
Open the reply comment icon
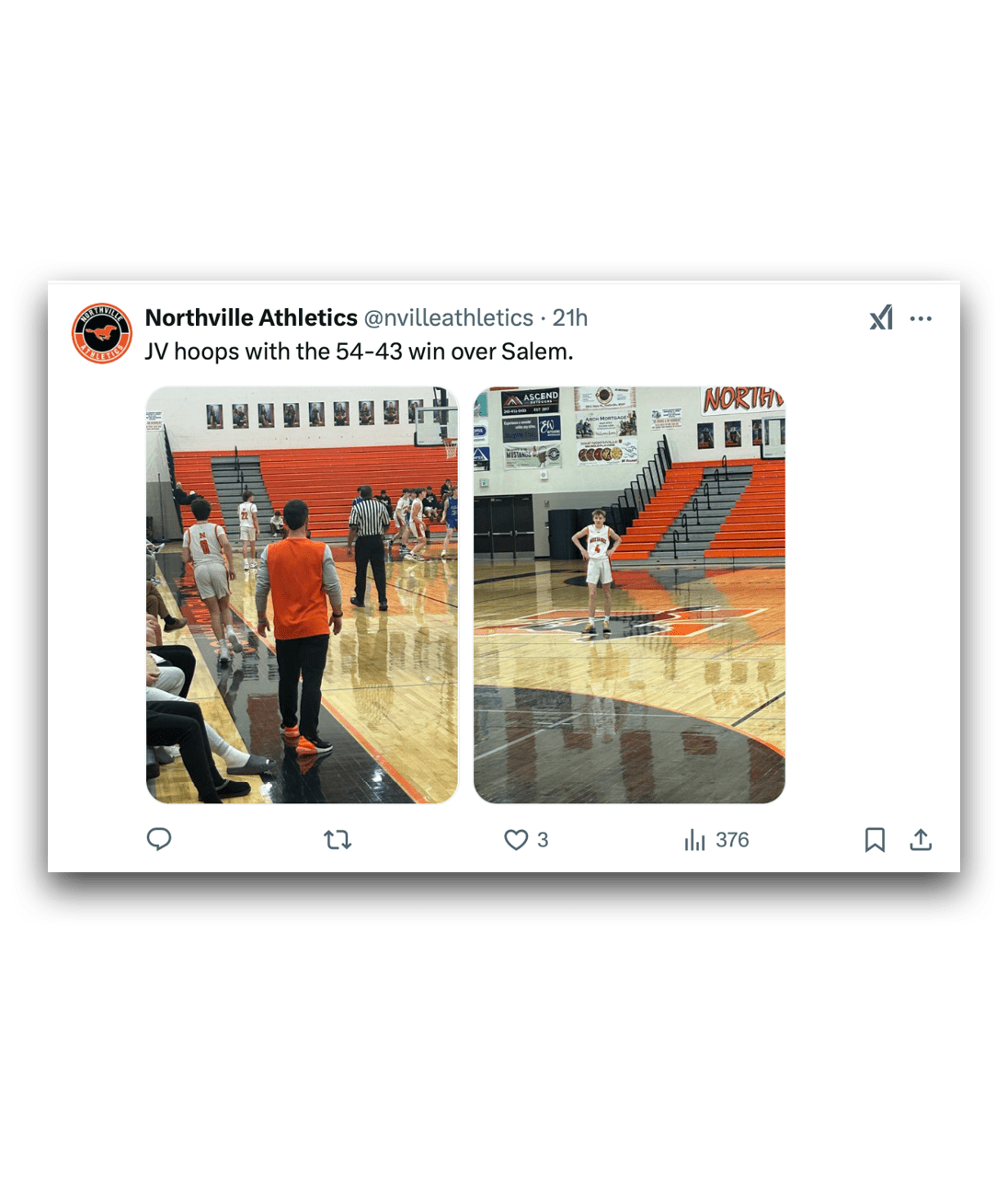pyautogui.click(x=159, y=839)
